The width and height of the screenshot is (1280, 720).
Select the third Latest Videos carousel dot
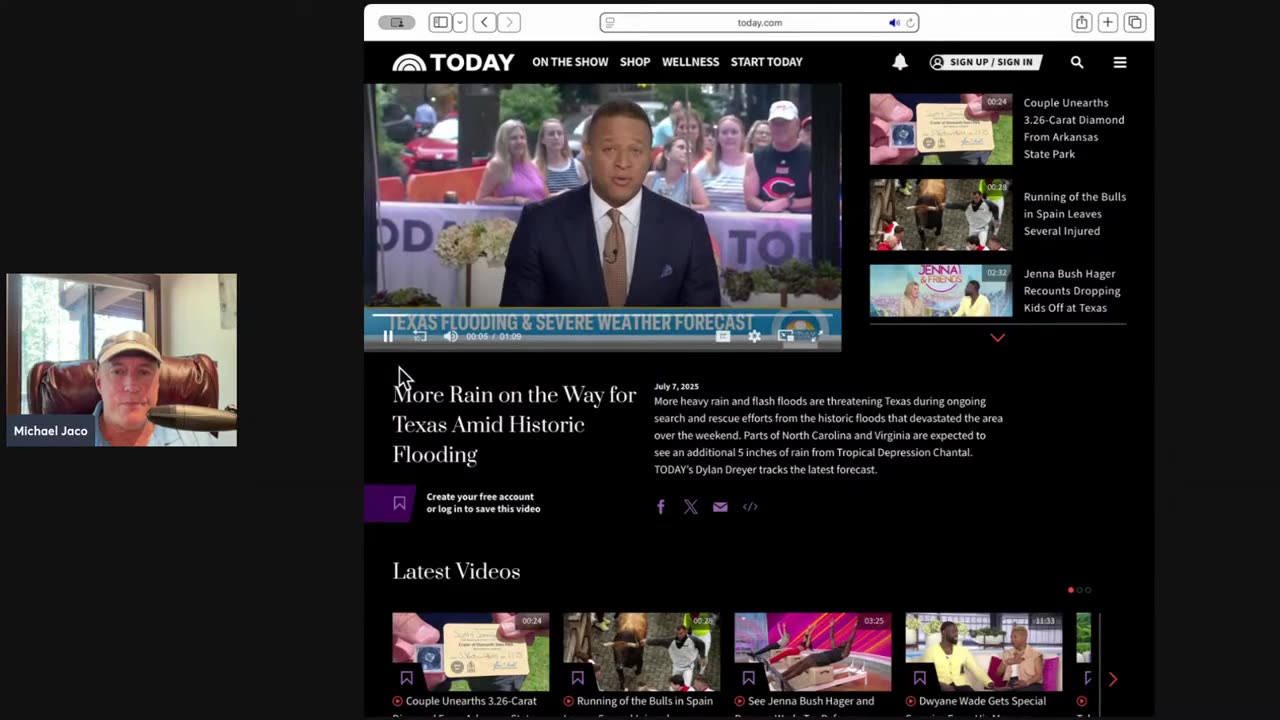[1088, 590]
